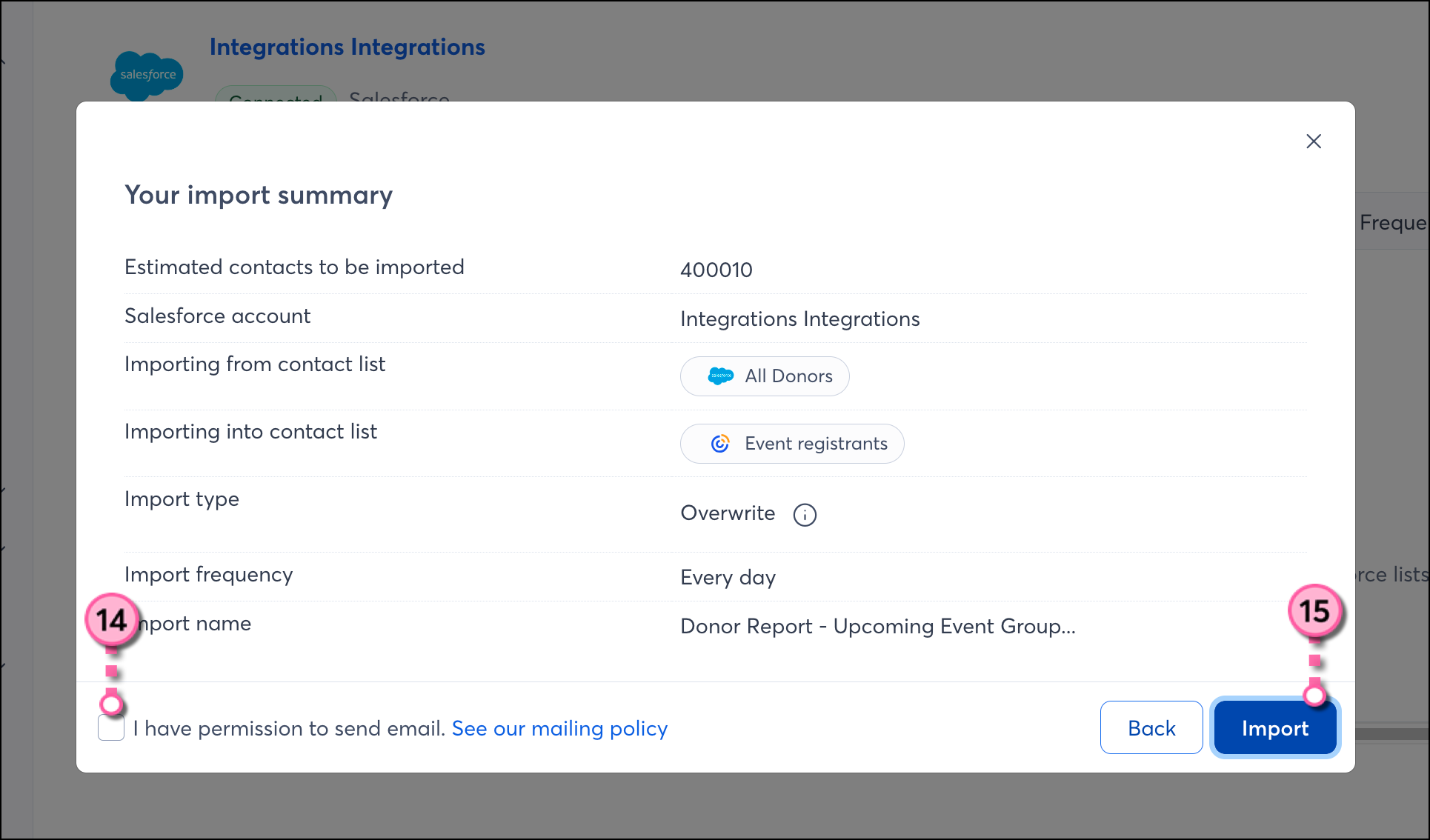This screenshot has width=1430, height=840.
Task: Click the Event registrants list chip
Action: pyautogui.click(x=791, y=444)
